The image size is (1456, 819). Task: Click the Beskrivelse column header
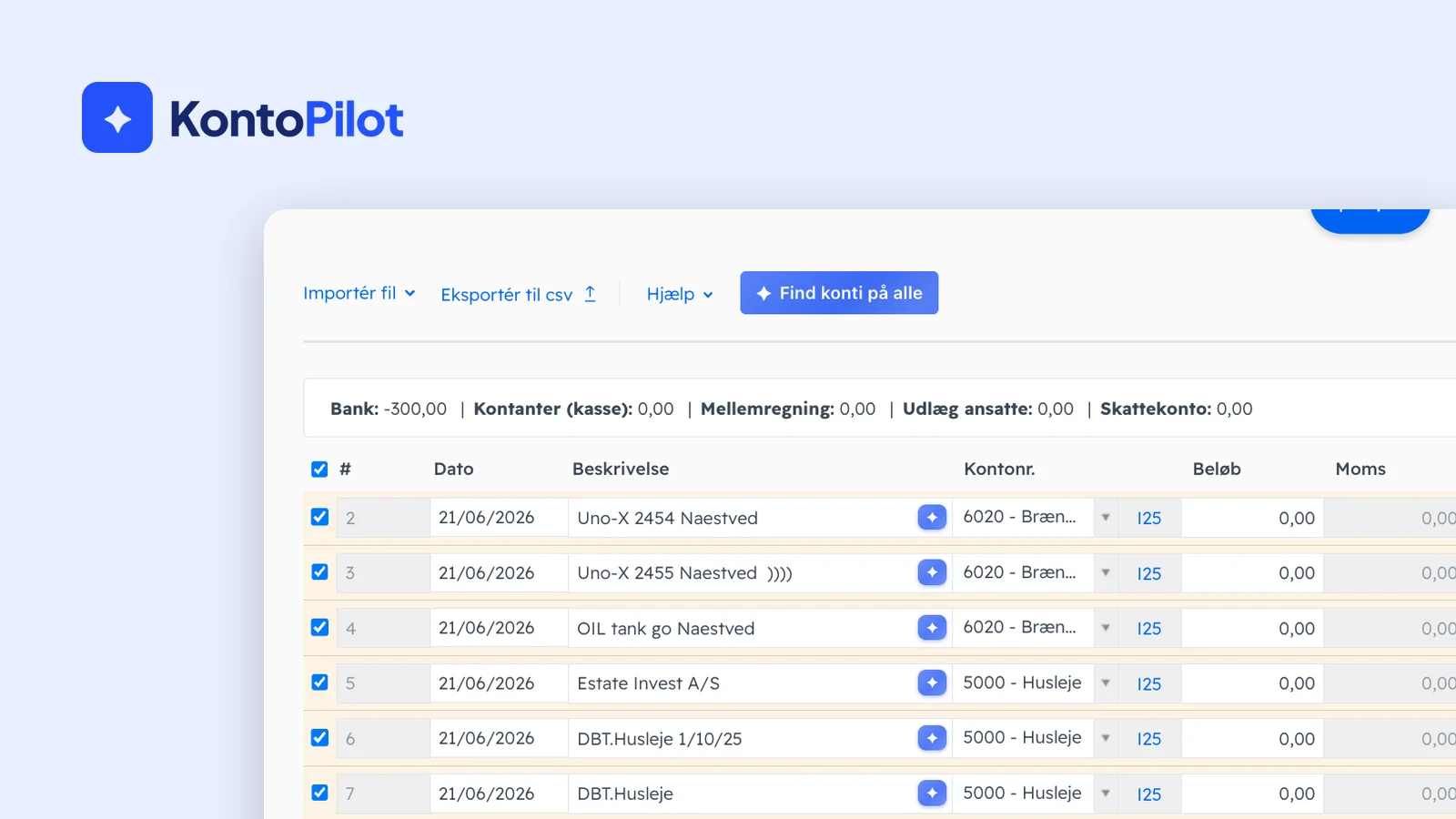coord(621,469)
